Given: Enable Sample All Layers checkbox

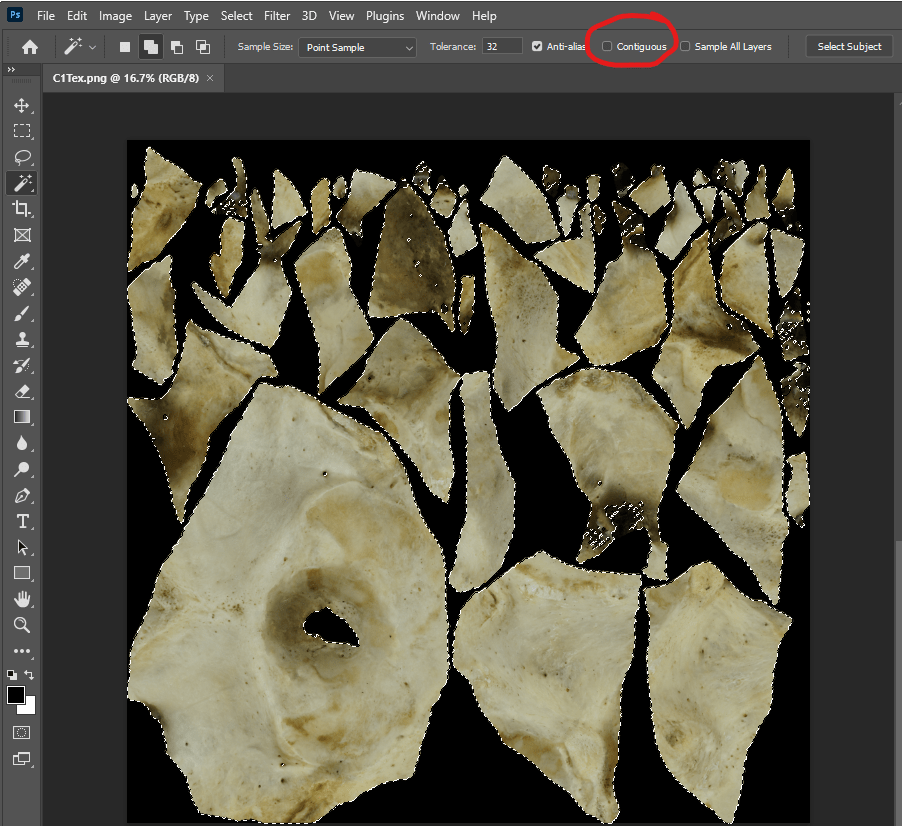Looking at the screenshot, I should 685,47.
